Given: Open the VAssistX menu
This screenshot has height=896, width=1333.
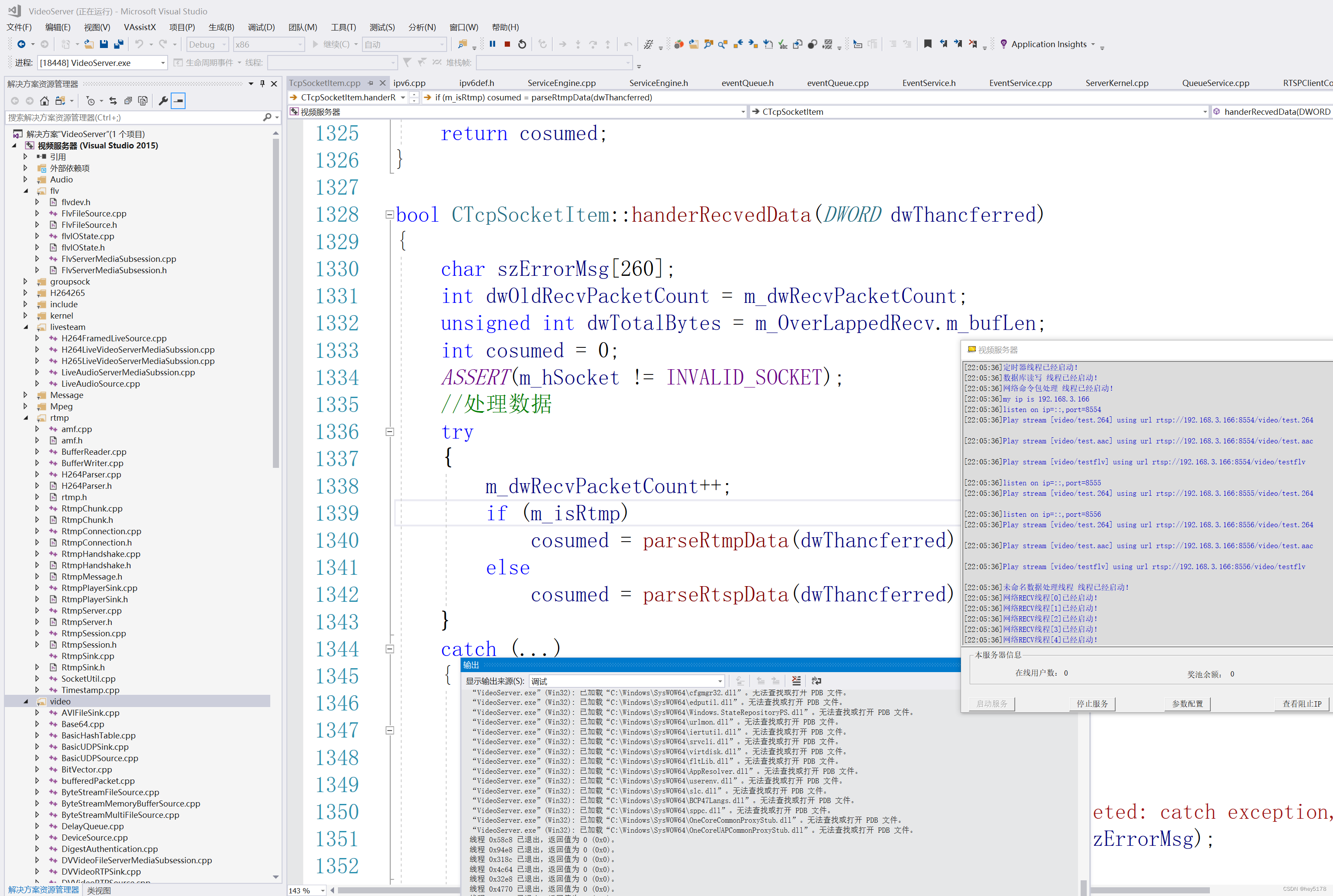Looking at the screenshot, I should 139,27.
